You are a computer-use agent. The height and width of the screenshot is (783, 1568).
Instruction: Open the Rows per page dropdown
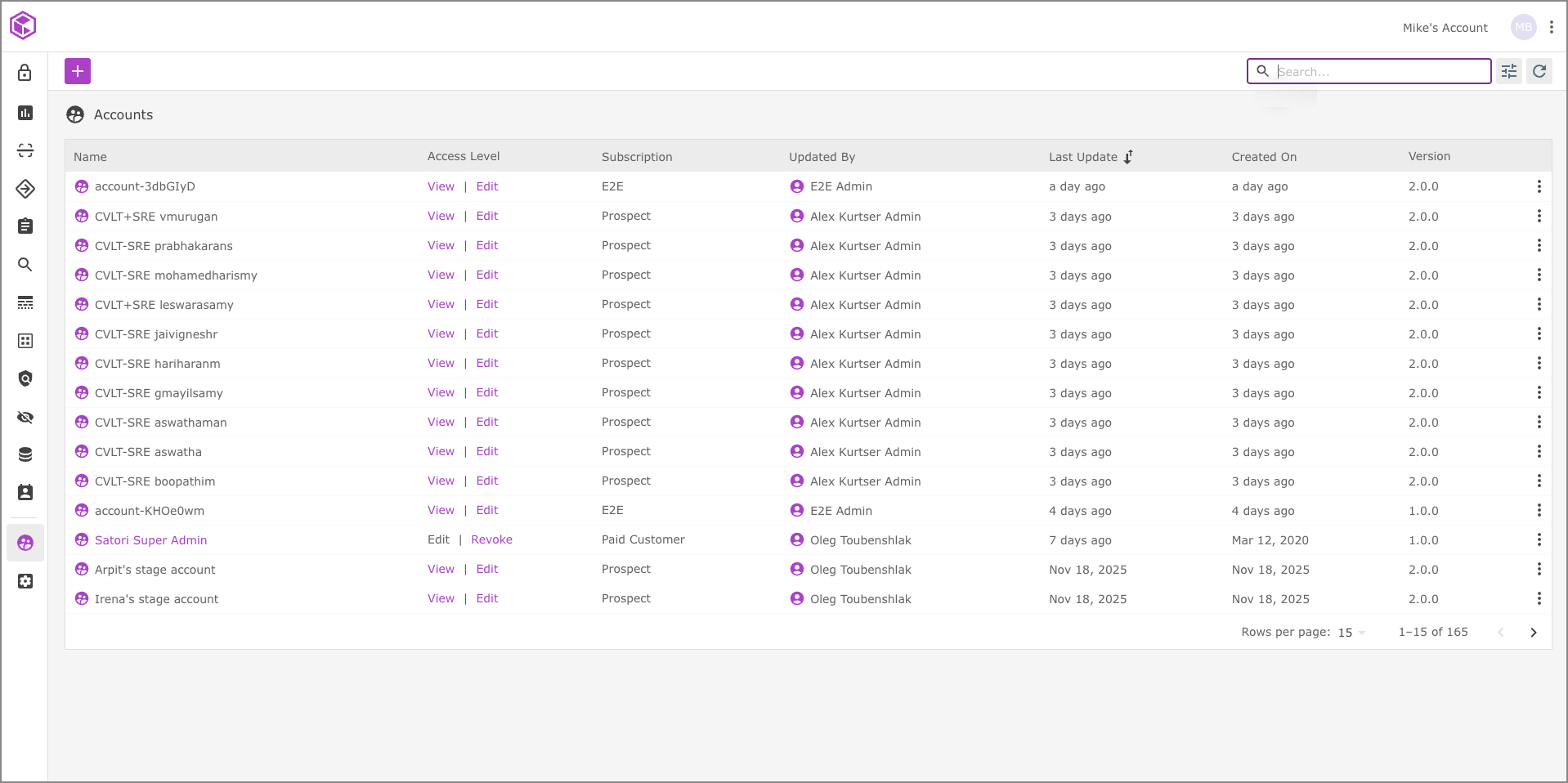click(1351, 633)
